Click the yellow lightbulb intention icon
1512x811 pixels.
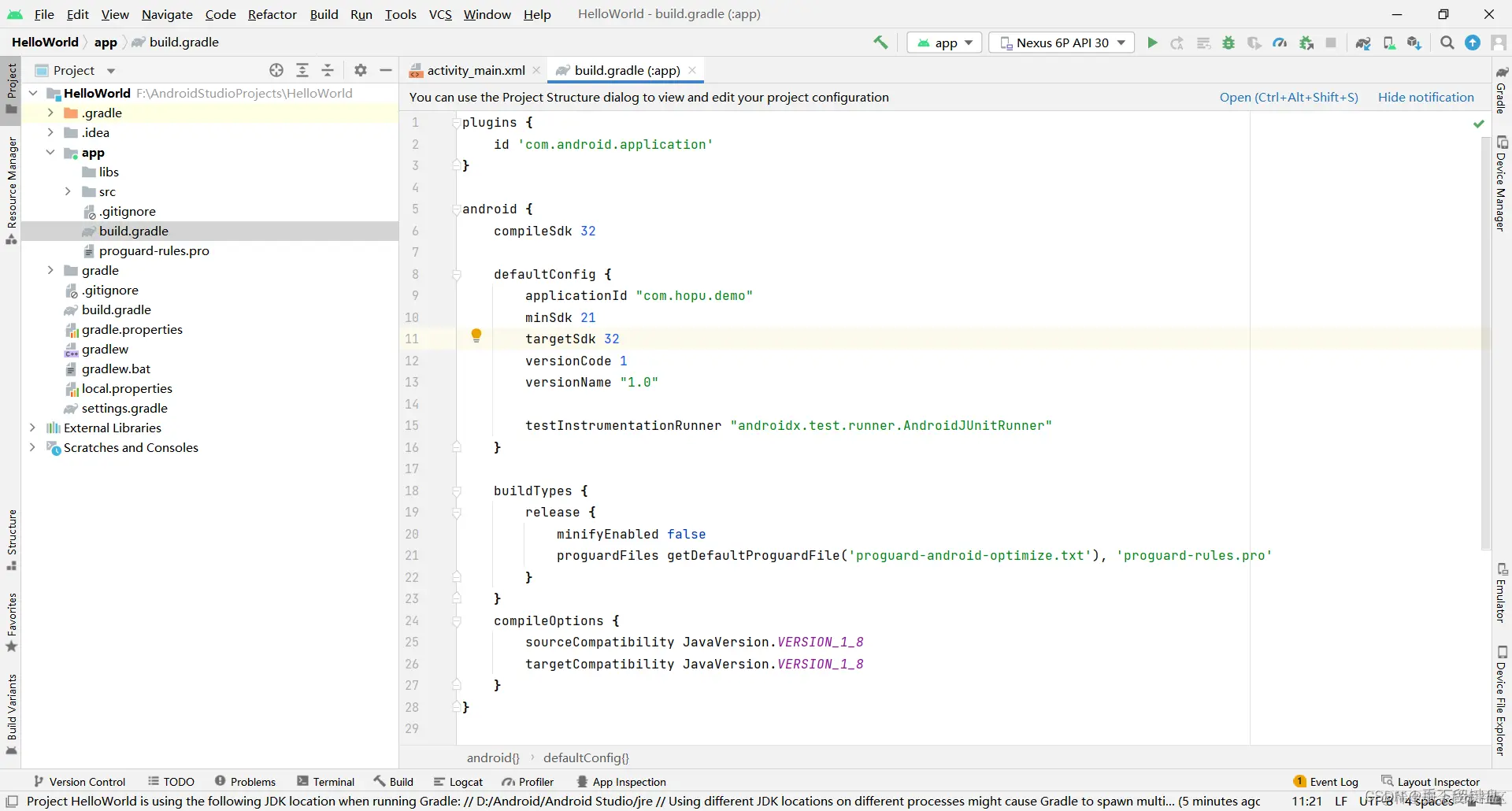point(476,336)
